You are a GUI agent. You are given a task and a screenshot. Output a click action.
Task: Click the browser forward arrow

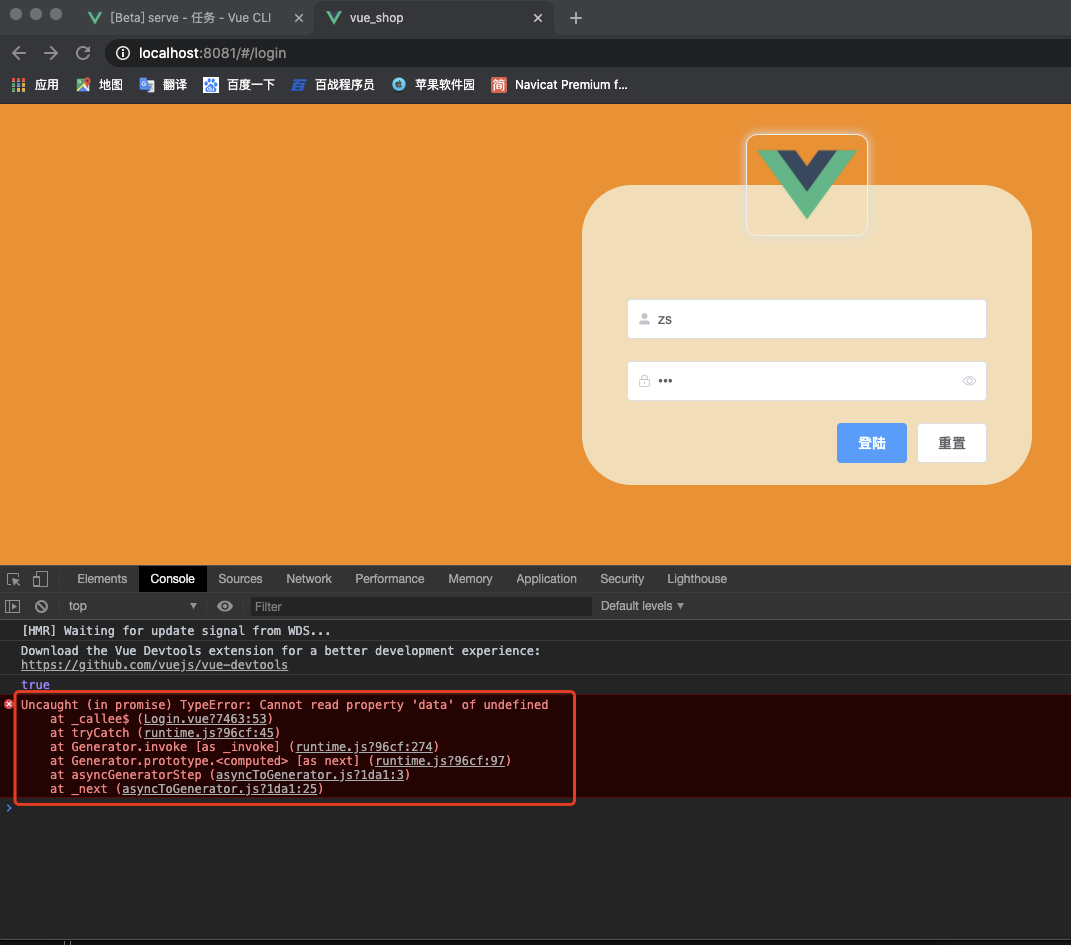click(51, 53)
